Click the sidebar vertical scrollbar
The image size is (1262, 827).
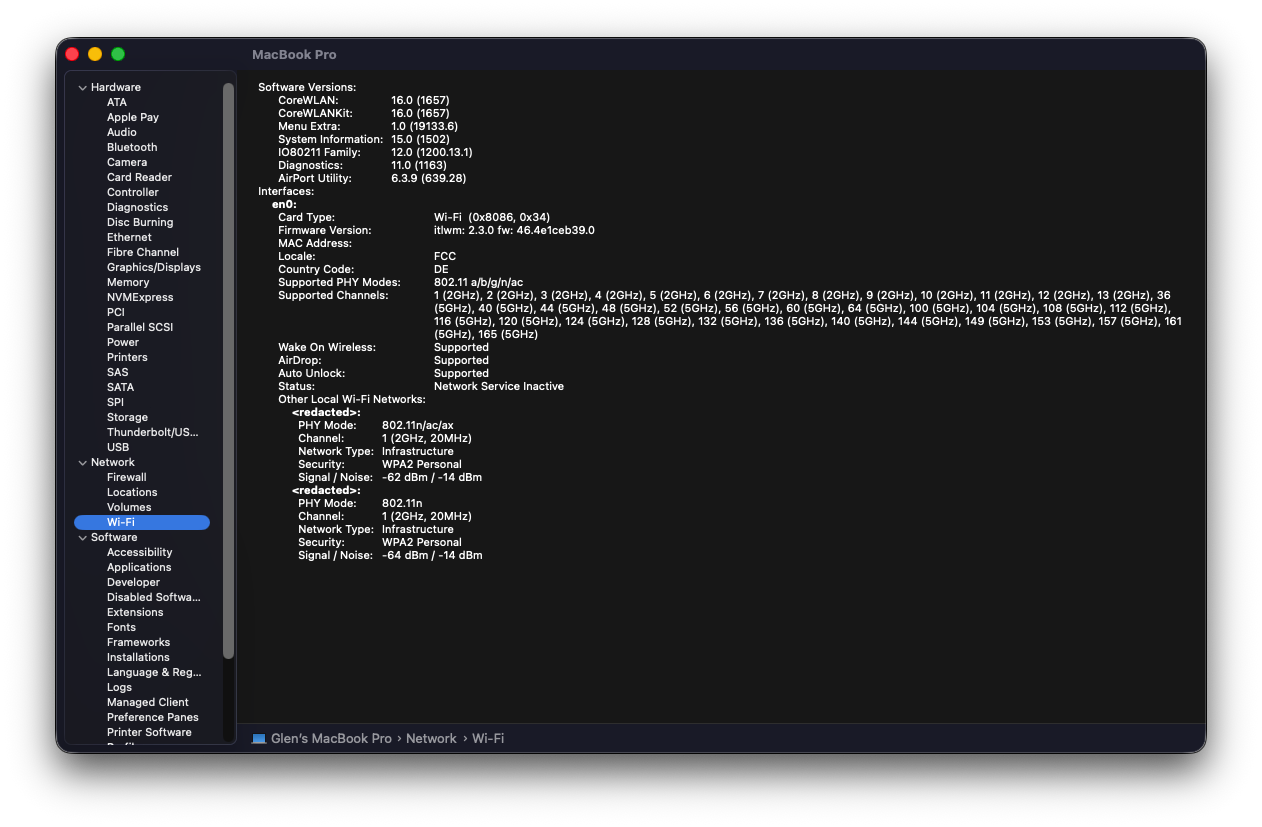coord(228,370)
